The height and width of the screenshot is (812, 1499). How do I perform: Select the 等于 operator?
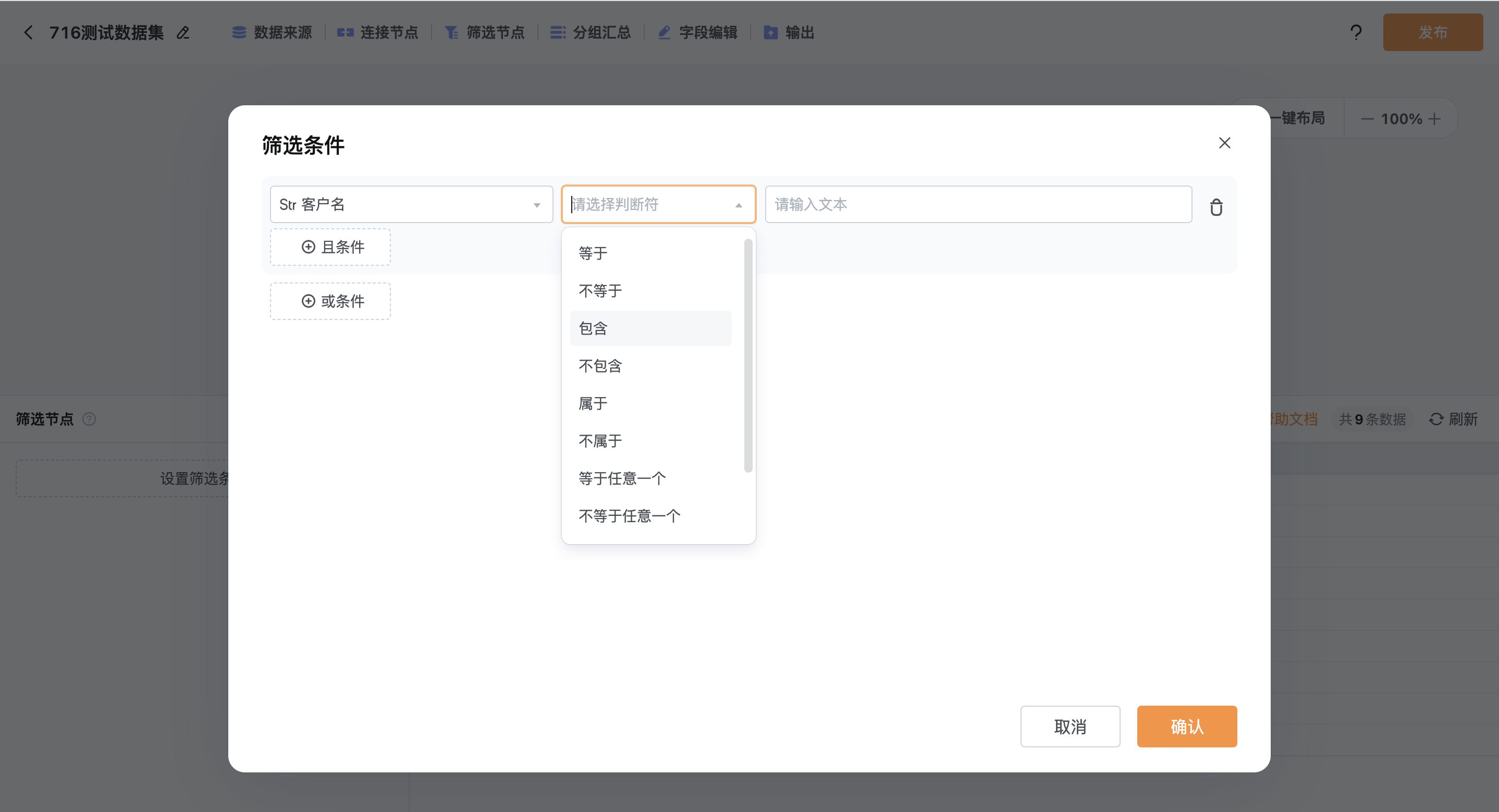(x=650, y=253)
